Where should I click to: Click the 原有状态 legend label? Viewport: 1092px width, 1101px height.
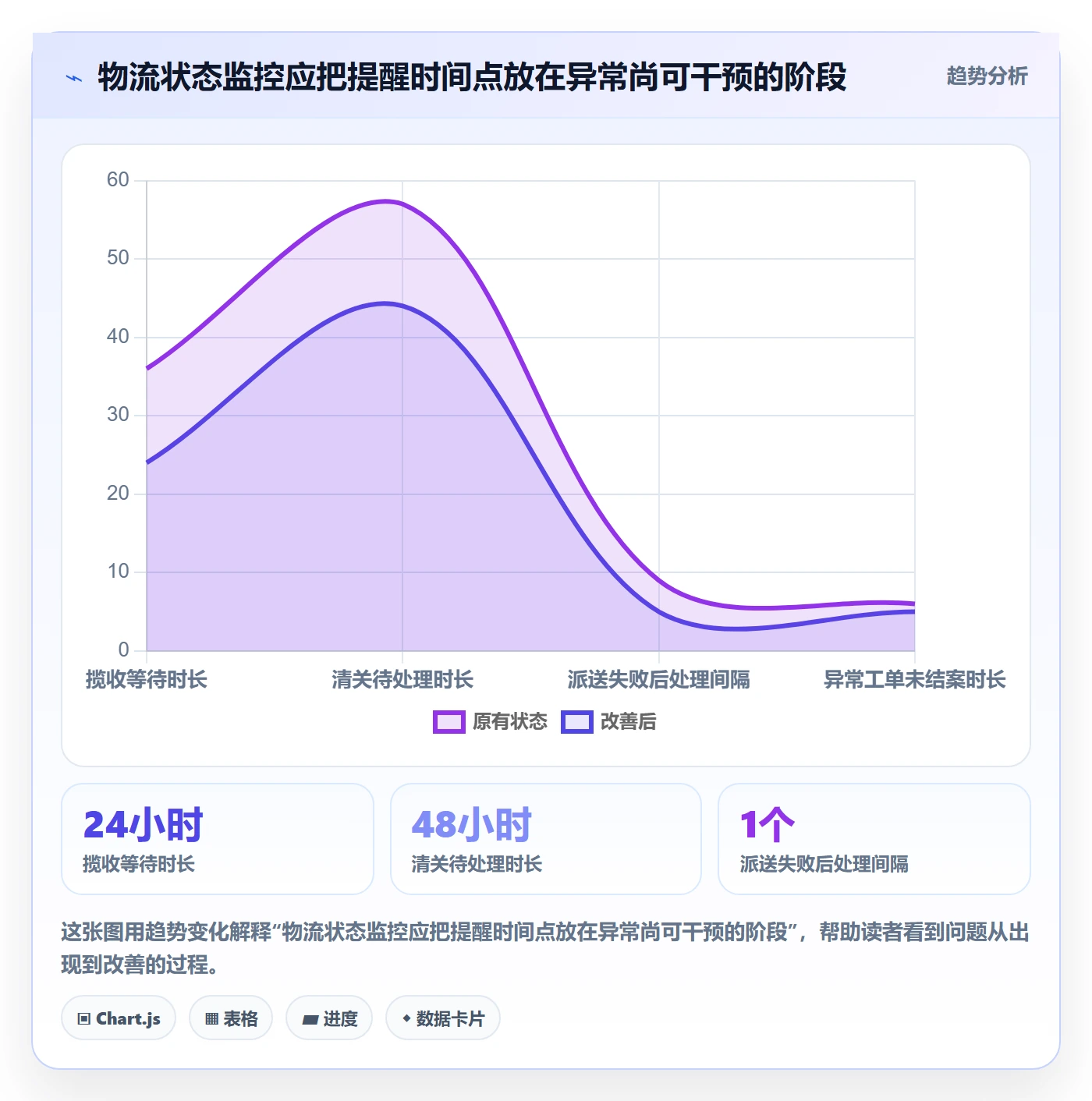click(x=510, y=722)
